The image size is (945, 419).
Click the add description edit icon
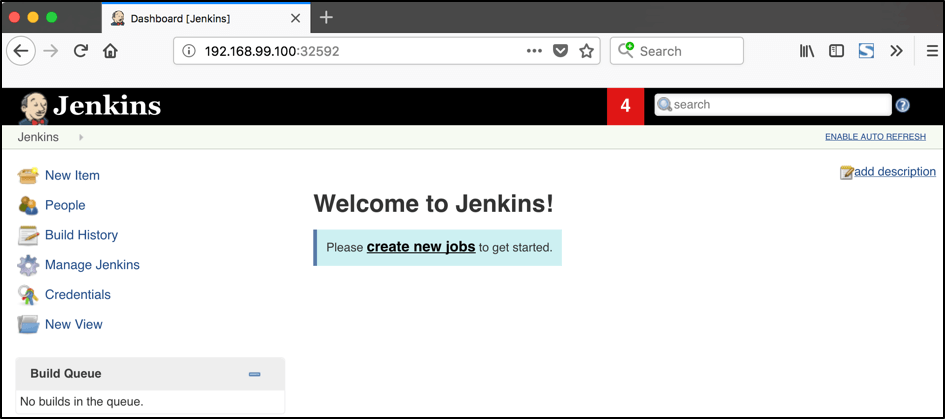[x=847, y=173]
